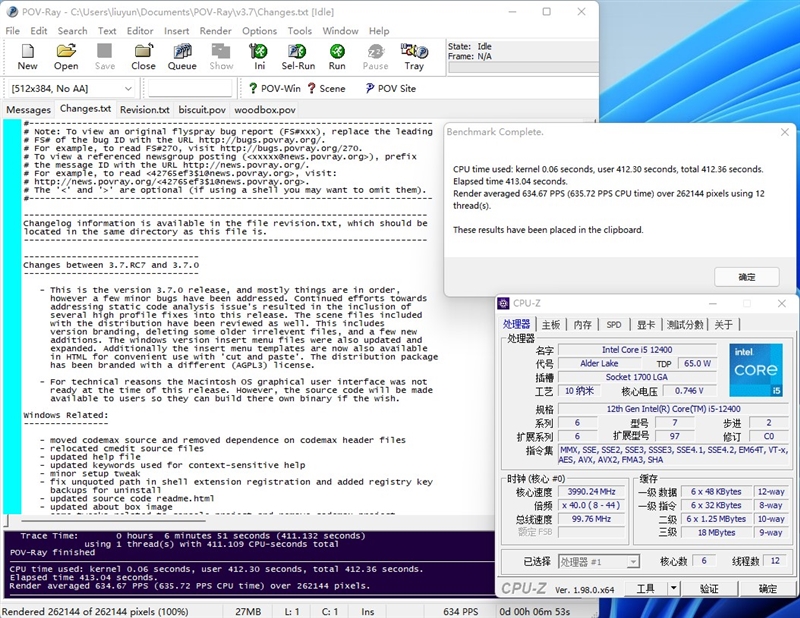Switch to the biscuit.pov tab
Image resolution: width=800 pixels, height=618 pixels.
[203, 109]
